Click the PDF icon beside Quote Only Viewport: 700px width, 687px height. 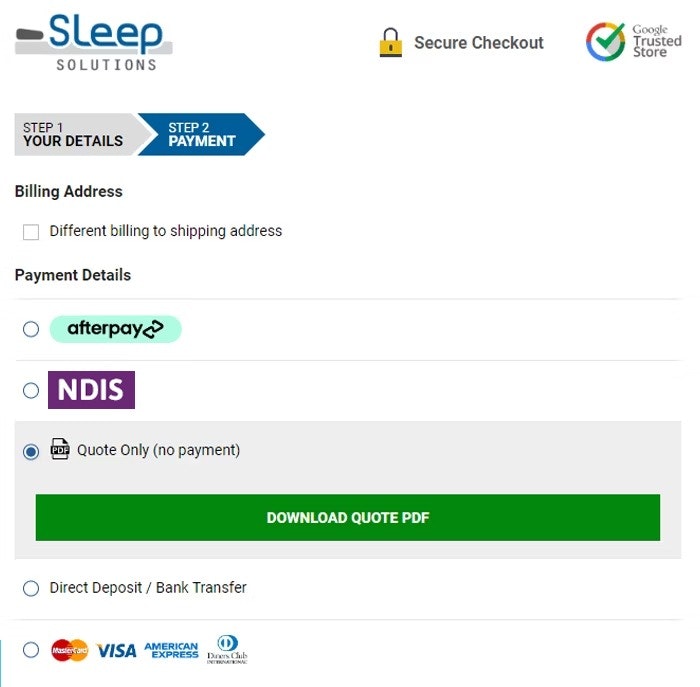(60, 449)
